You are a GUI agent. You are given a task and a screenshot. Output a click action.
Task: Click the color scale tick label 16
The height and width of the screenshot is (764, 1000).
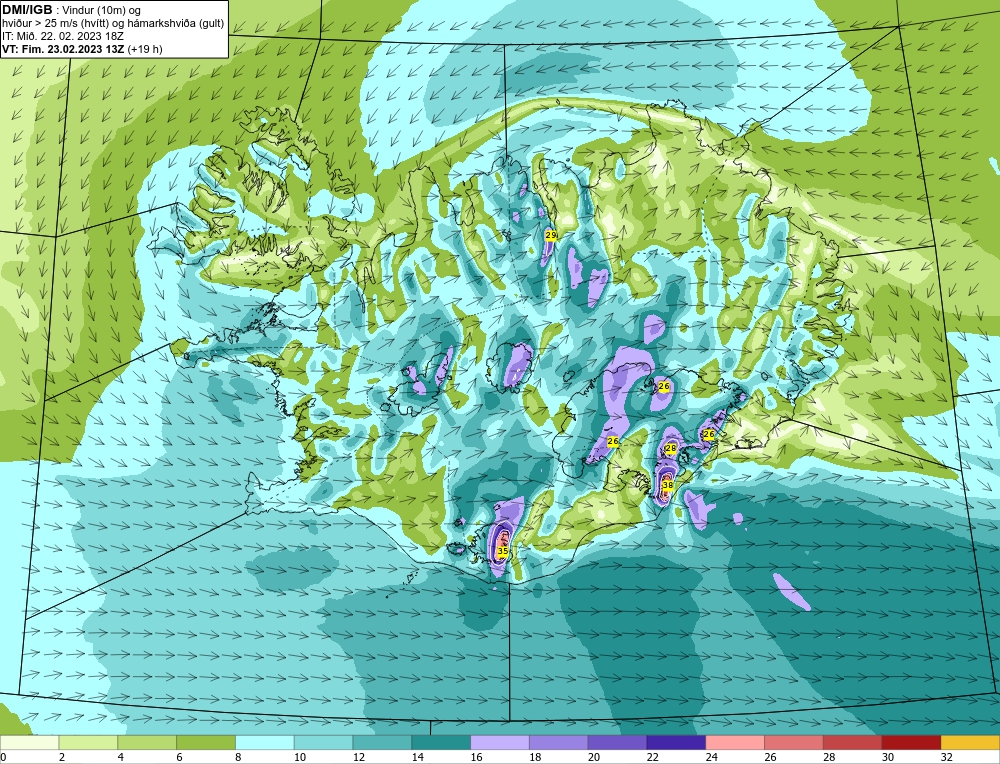click(x=476, y=757)
